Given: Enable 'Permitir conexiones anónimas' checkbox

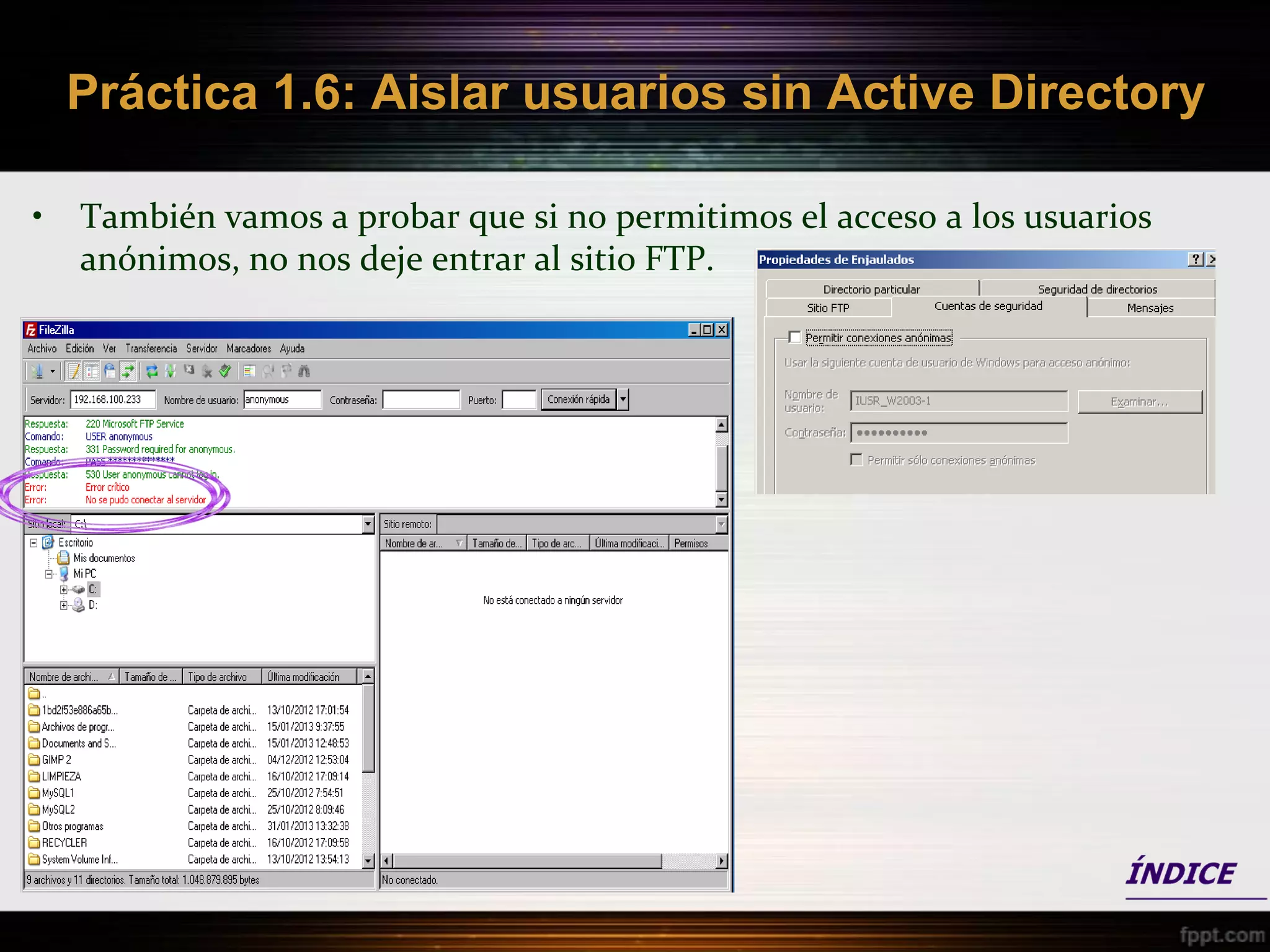Looking at the screenshot, I should pyautogui.click(x=795, y=338).
